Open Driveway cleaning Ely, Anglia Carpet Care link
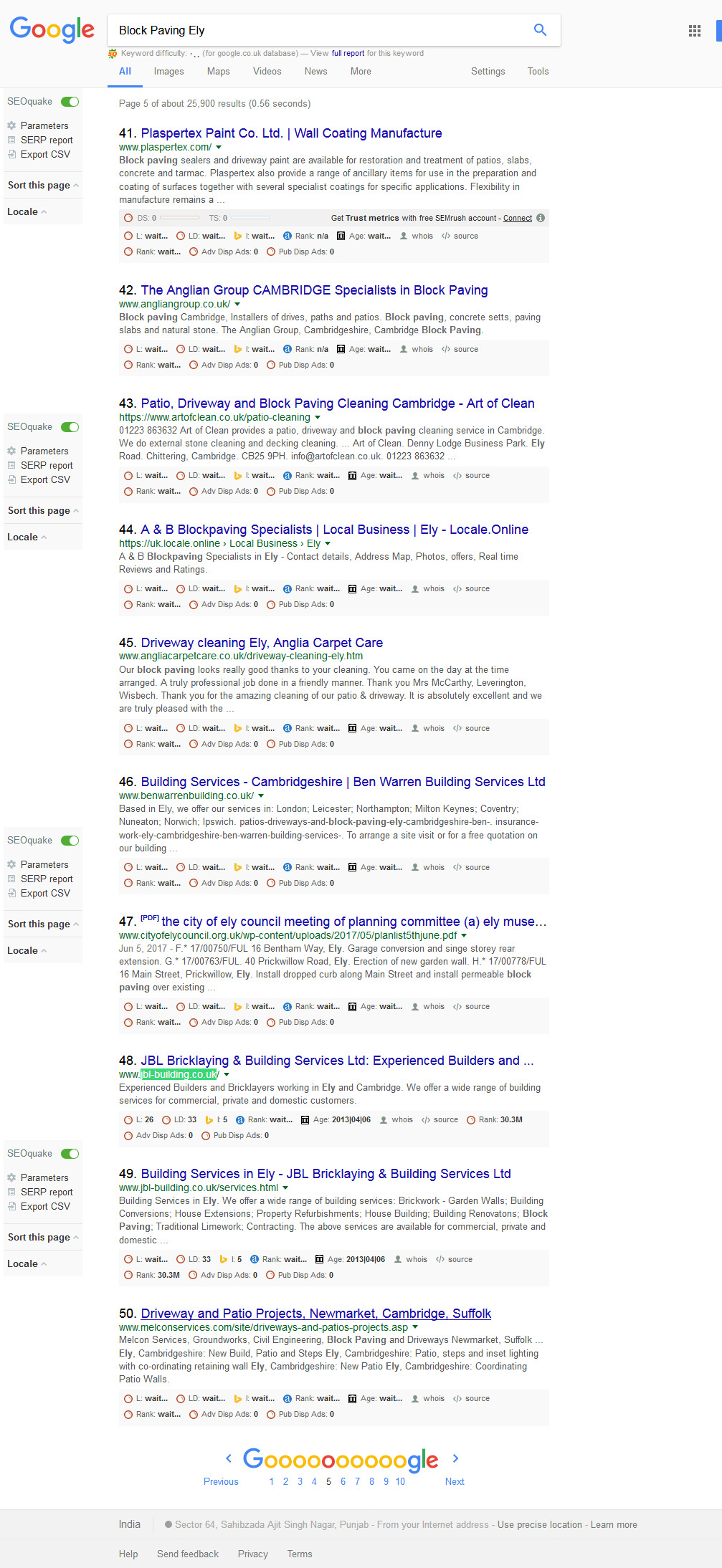 tap(262, 643)
